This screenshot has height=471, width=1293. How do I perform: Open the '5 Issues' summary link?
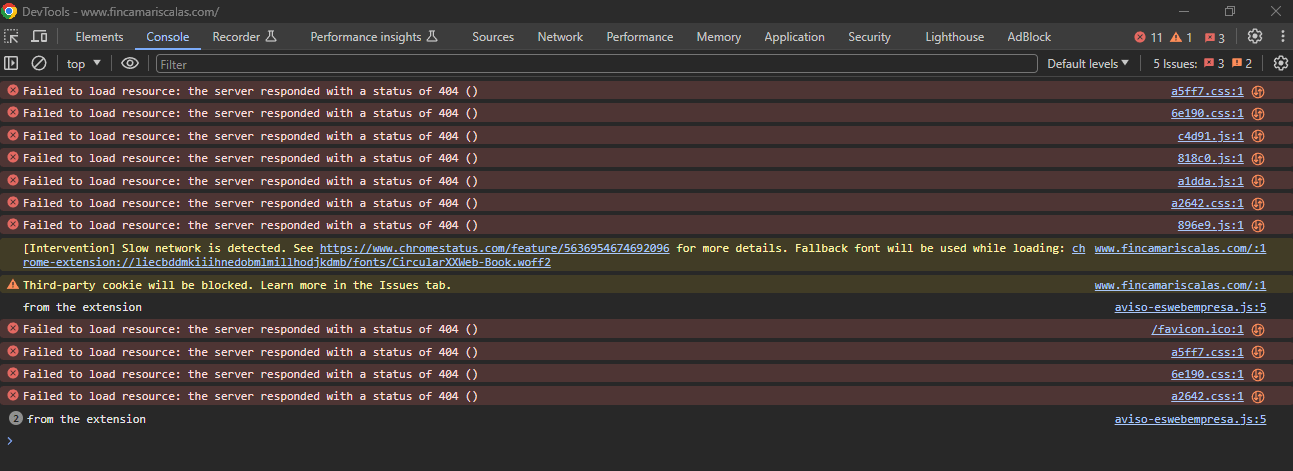point(1202,63)
